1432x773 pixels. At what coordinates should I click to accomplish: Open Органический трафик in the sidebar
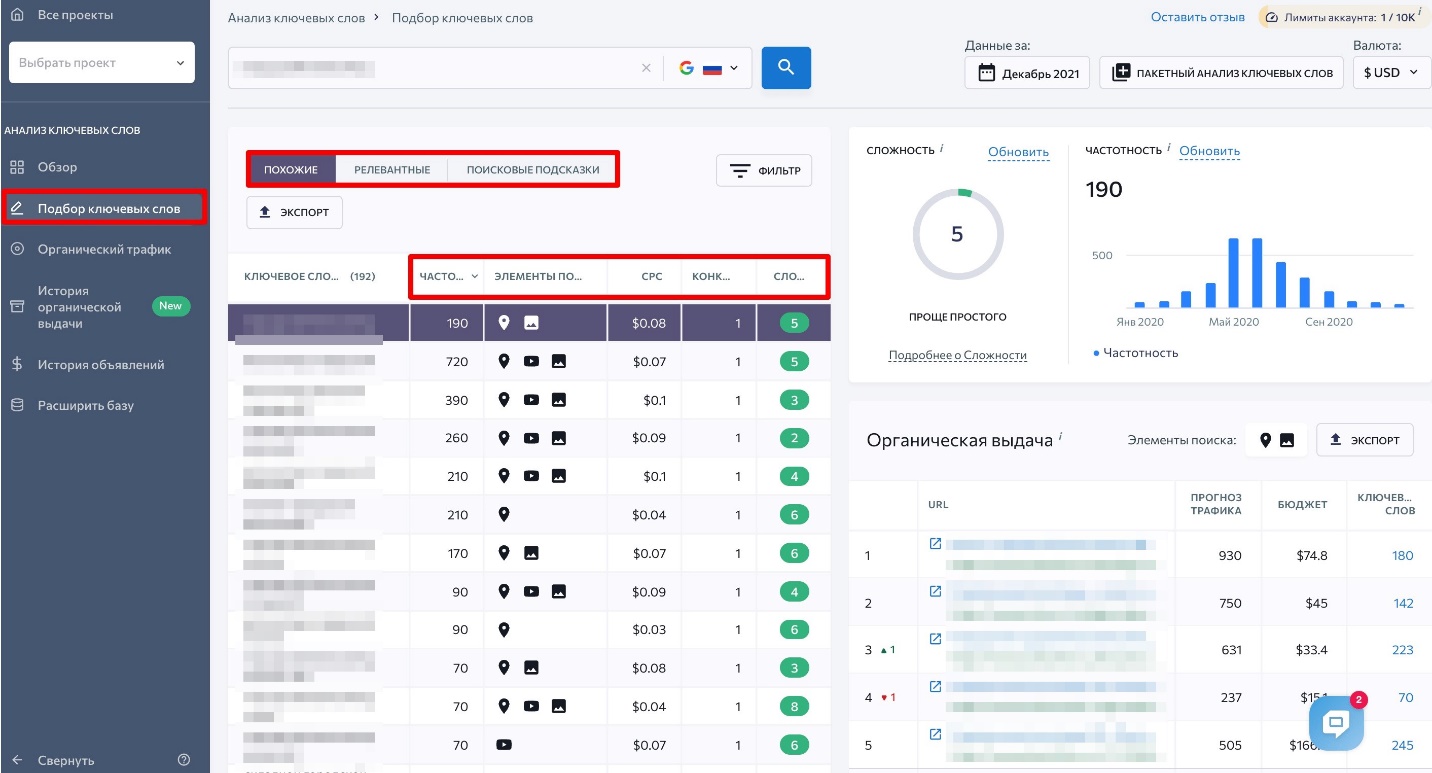click(104, 249)
